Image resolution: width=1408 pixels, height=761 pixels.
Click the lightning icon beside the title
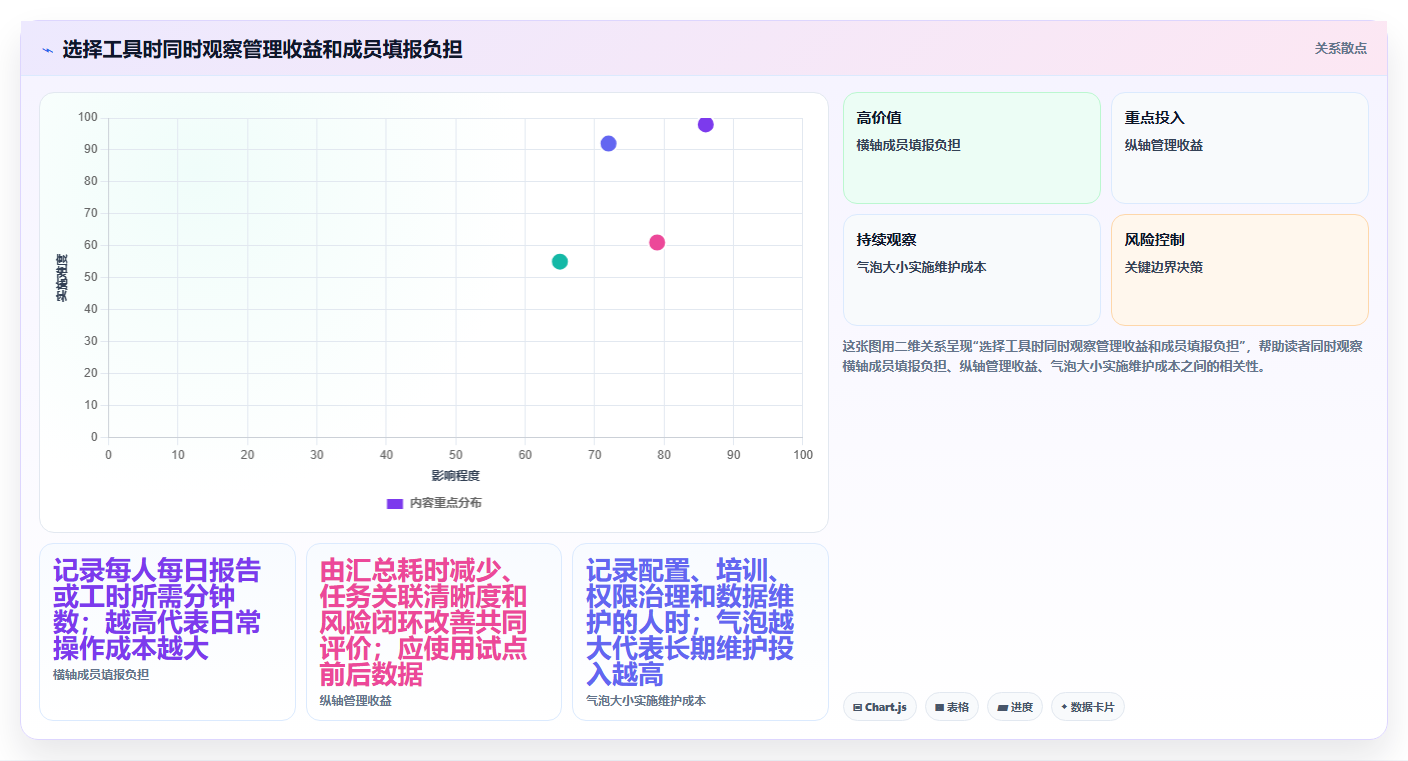(x=47, y=50)
